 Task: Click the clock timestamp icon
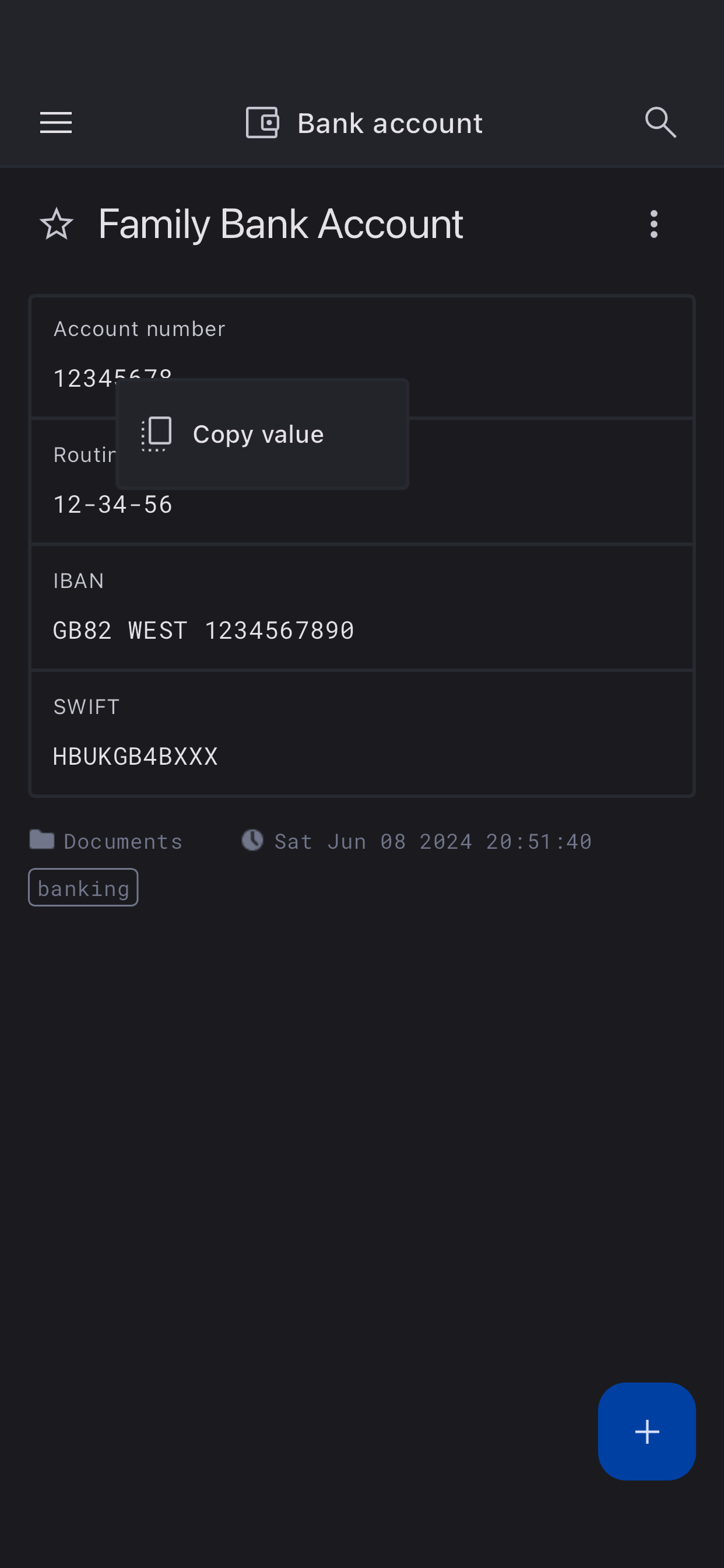[252, 840]
